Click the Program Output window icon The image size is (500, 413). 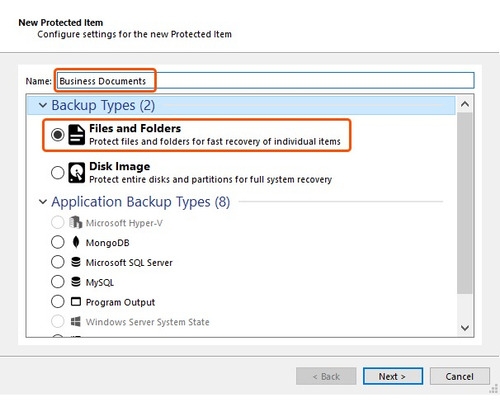(x=76, y=302)
